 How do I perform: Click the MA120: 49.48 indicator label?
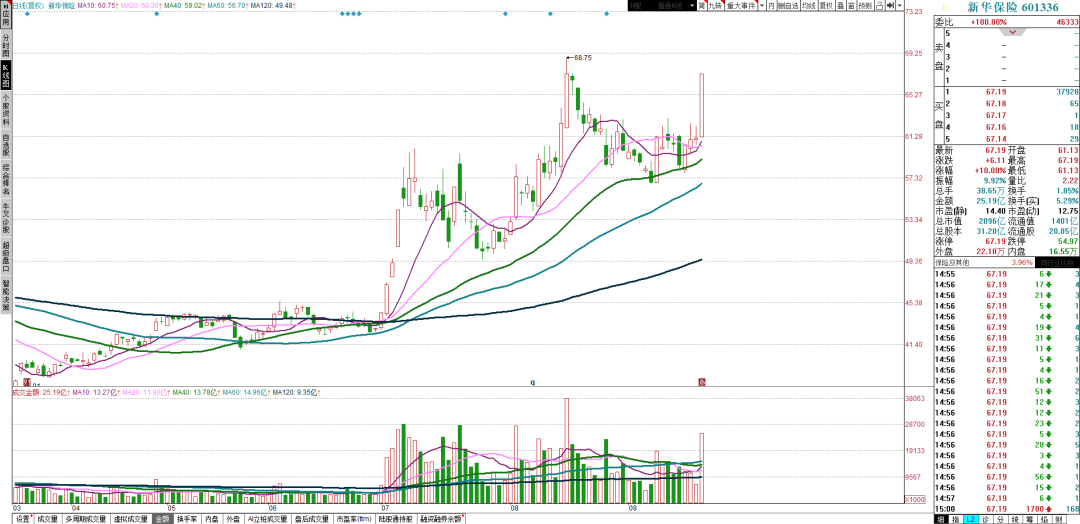[273, 6]
